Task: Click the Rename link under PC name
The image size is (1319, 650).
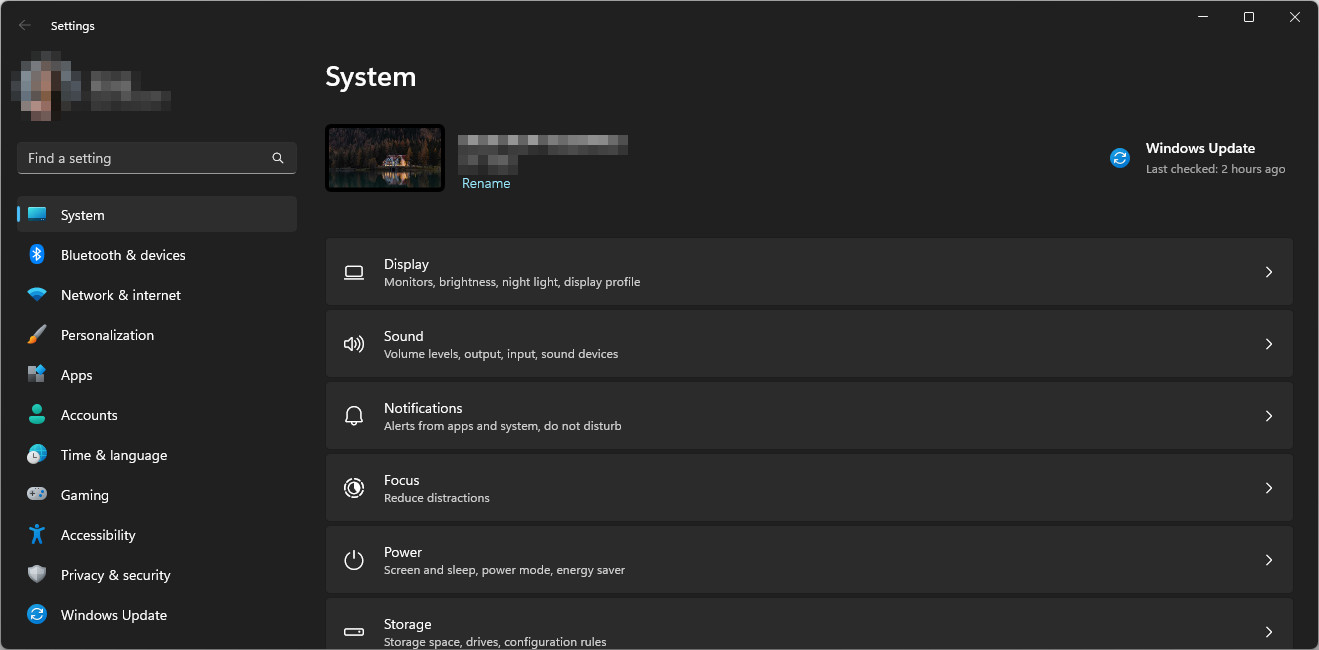Action: tap(486, 184)
